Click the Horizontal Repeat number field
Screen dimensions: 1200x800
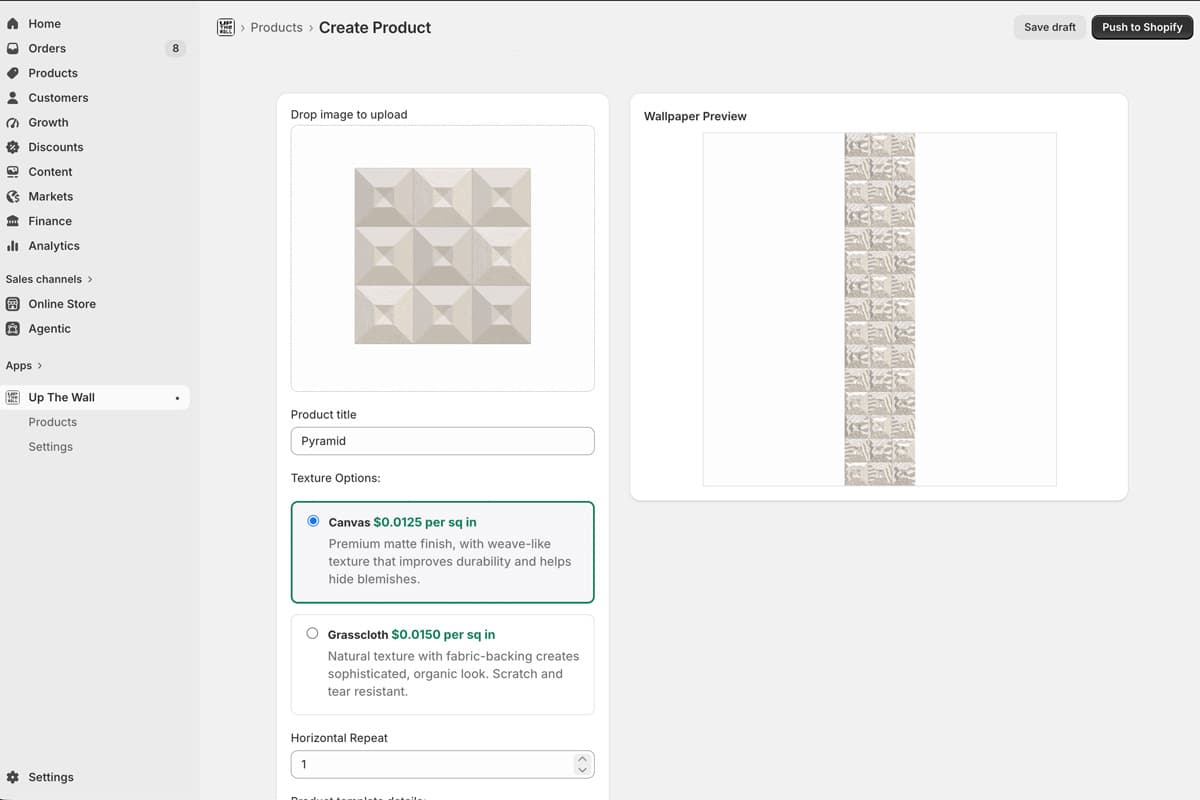[442, 764]
